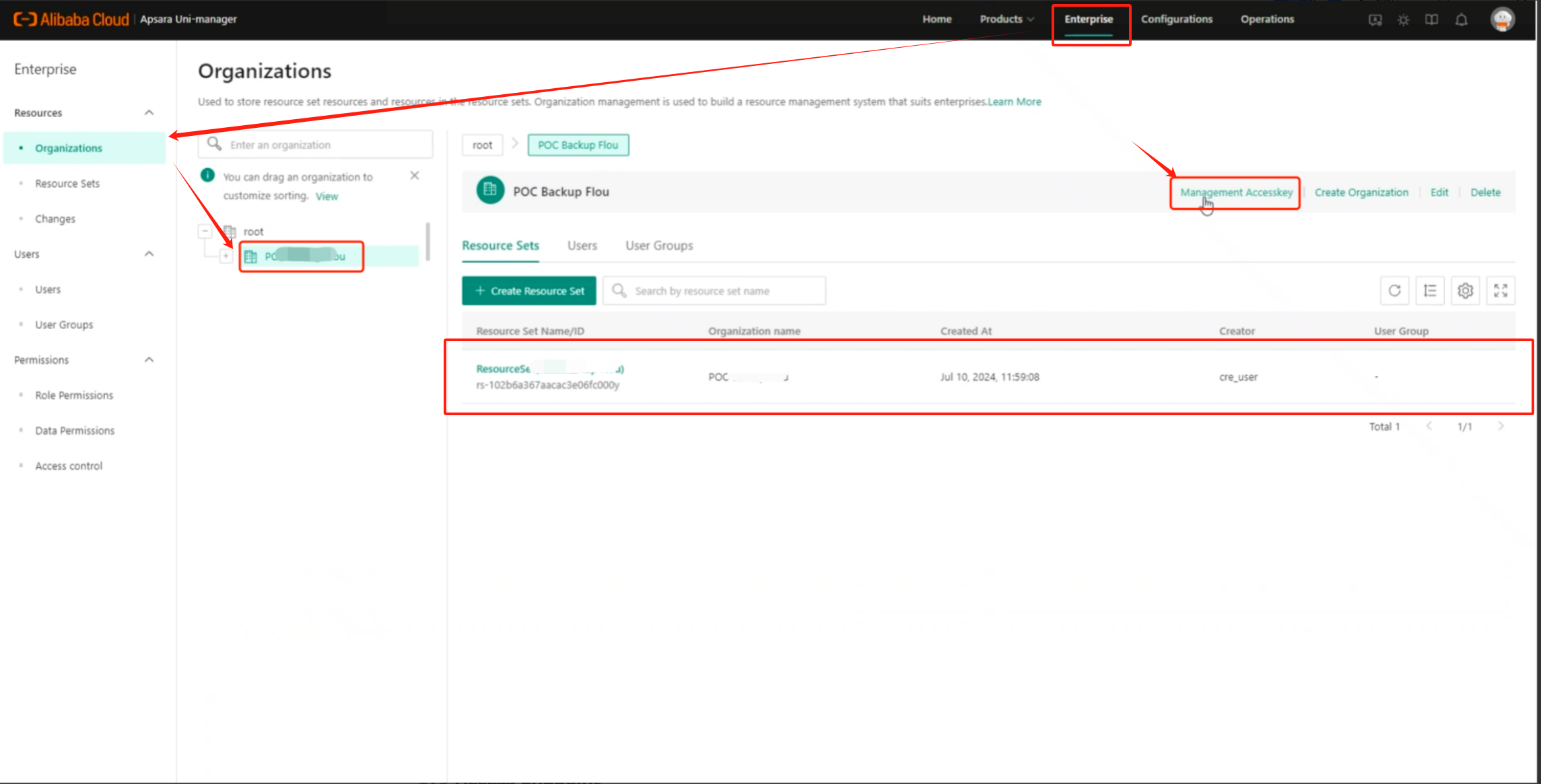The width and height of the screenshot is (1541, 784).
Task: Collapse the Permissions sidebar section
Action: (149, 359)
